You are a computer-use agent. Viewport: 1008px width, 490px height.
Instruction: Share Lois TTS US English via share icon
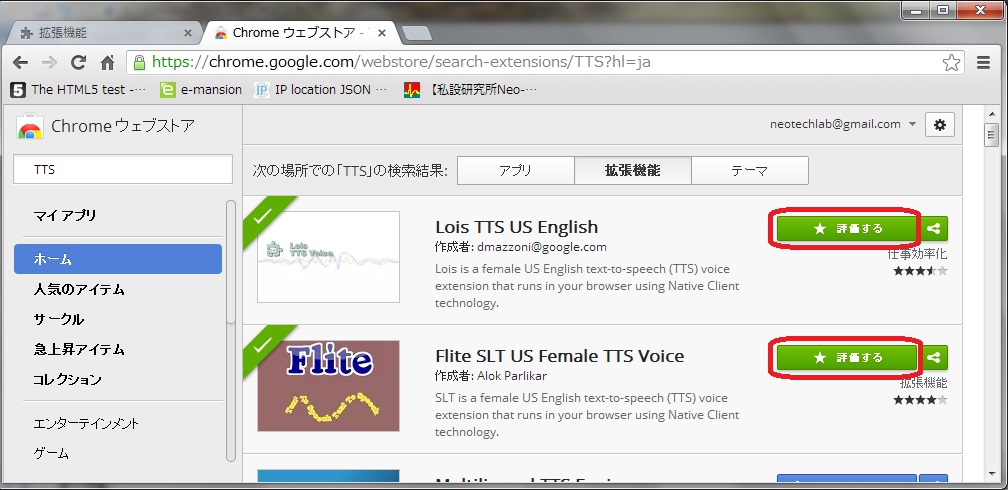click(x=935, y=228)
